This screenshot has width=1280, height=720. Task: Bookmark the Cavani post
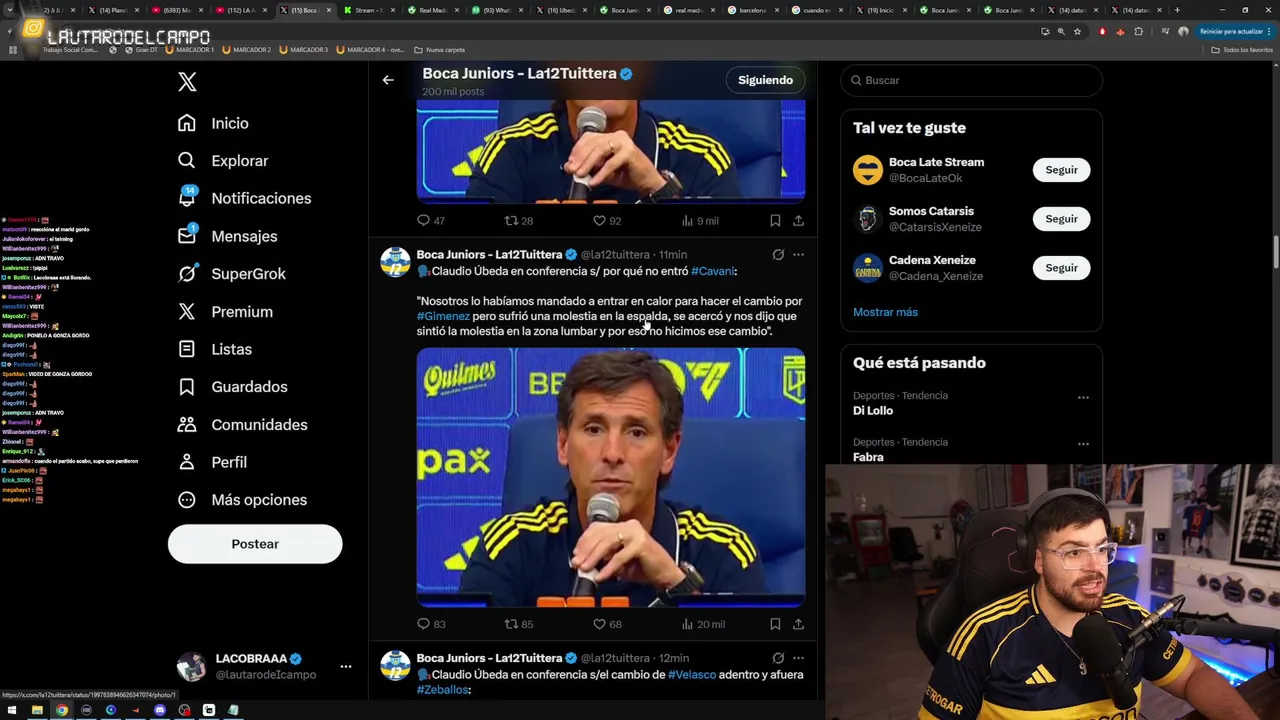click(x=775, y=624)
